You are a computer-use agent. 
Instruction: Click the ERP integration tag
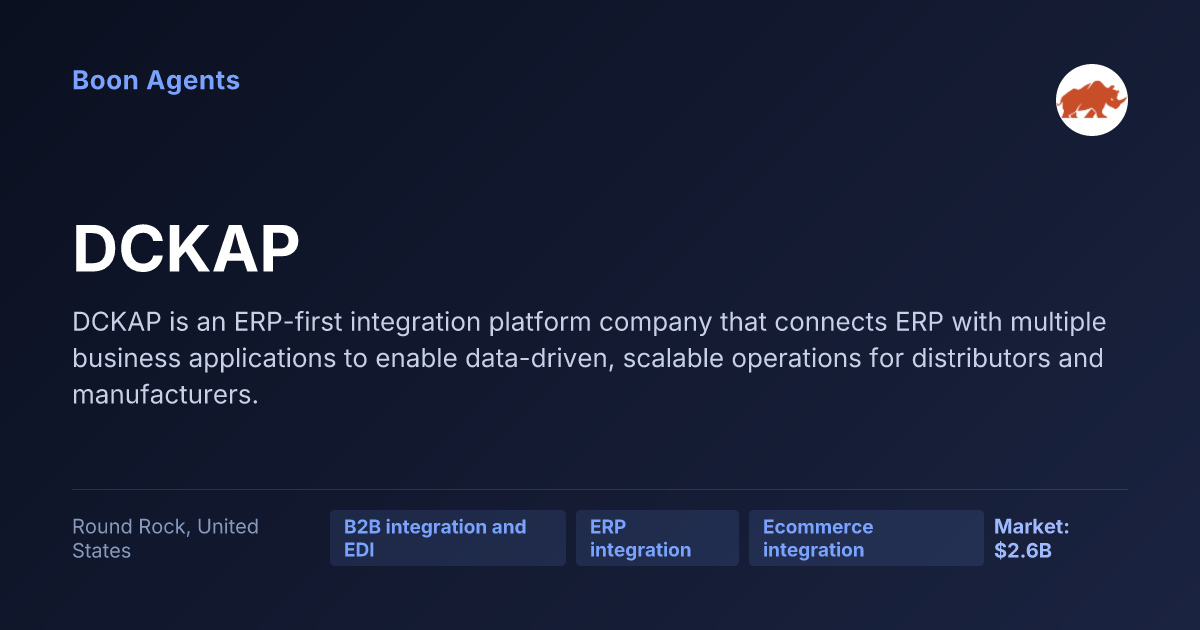coord(657,538)
